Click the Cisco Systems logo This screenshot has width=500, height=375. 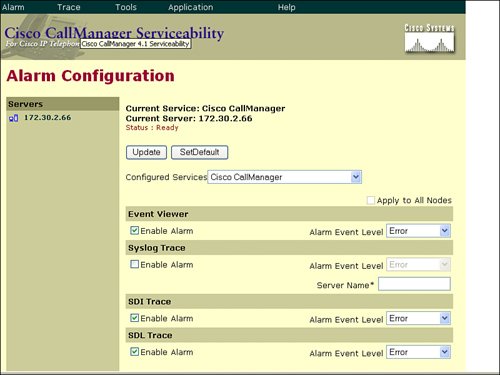point(429,39)
